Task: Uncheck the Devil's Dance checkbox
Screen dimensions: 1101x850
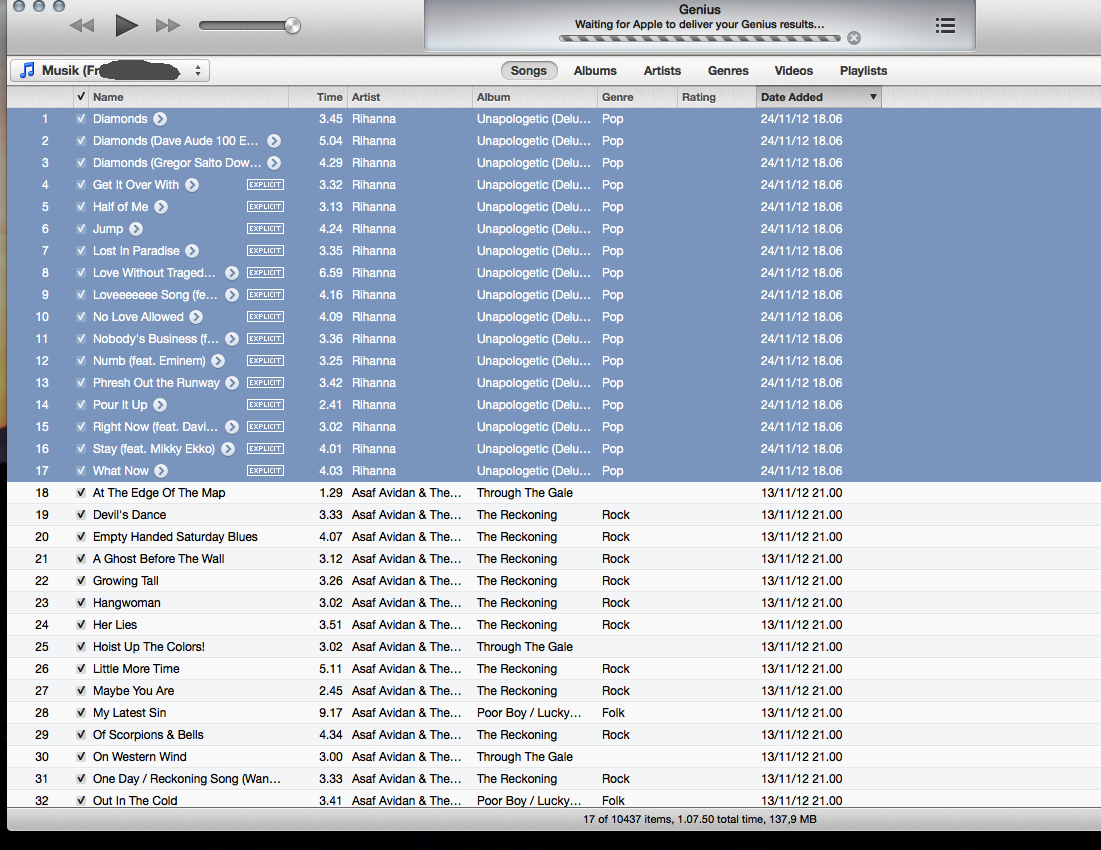Action: 81,514
